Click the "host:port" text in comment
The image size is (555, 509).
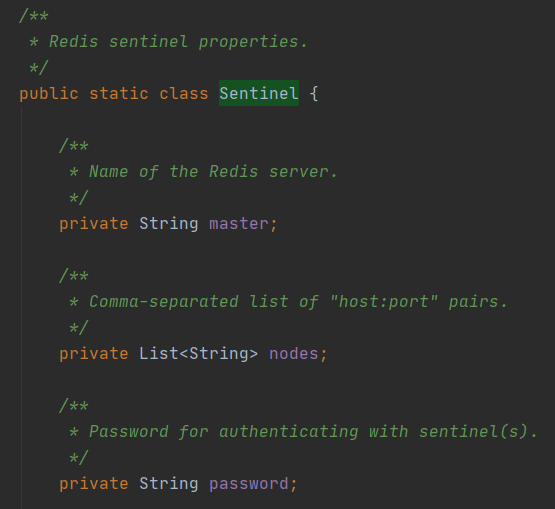pos(384,302)
